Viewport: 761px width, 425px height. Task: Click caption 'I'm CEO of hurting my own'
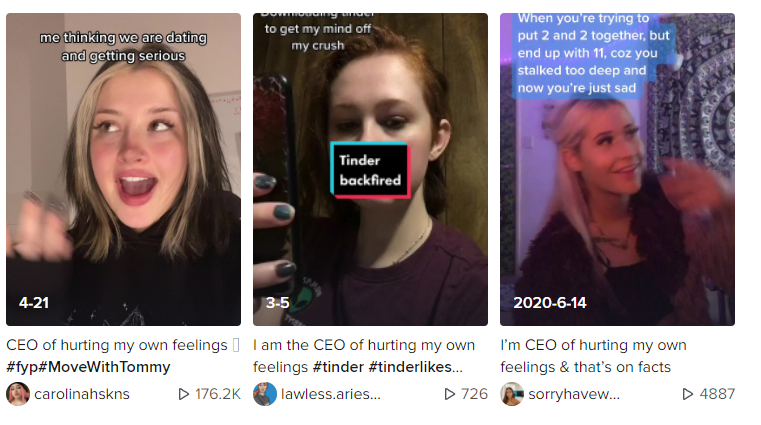pyautogui.click(x=594, y=345)
